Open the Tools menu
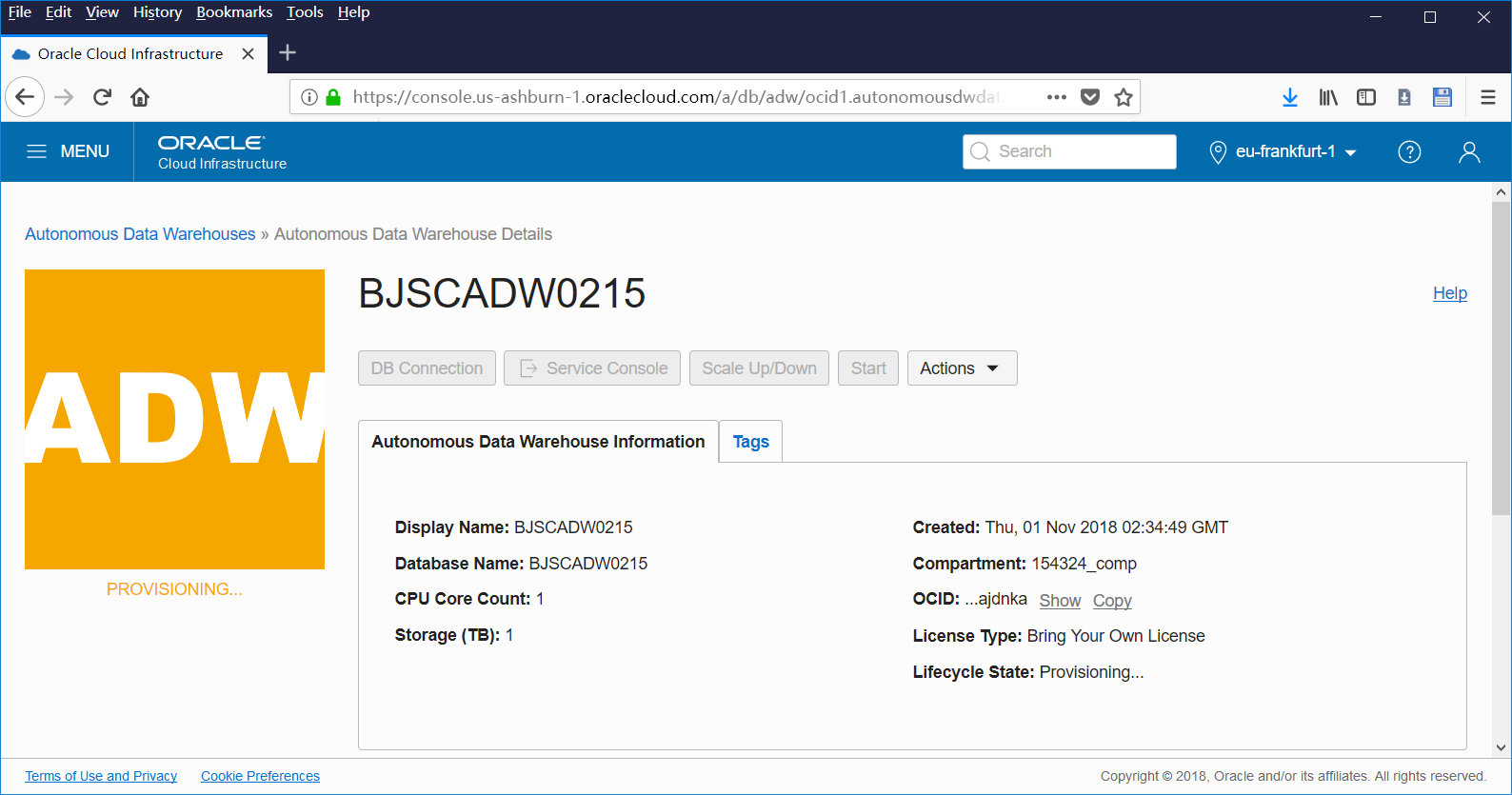The image size is (1512, 795). pyautogui.click(x=305, y=12)
